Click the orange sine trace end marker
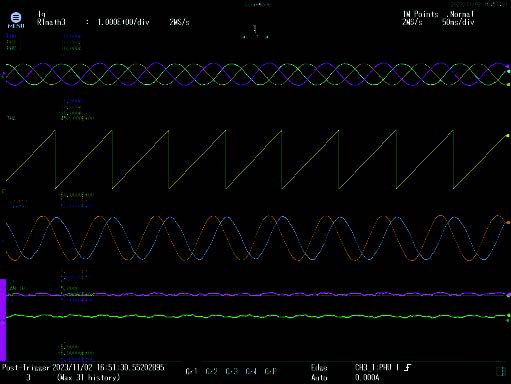Viewport: 511px width, 384px height. [508, 222]
